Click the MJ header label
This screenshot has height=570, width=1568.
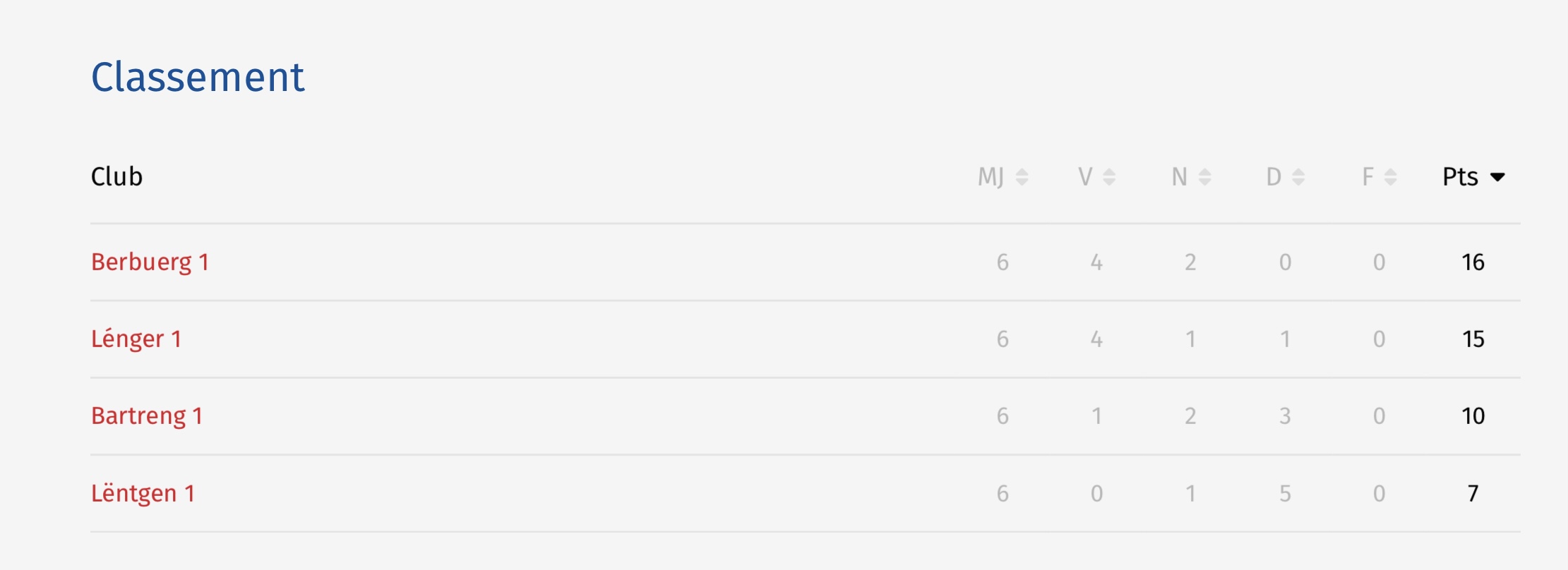991,177
